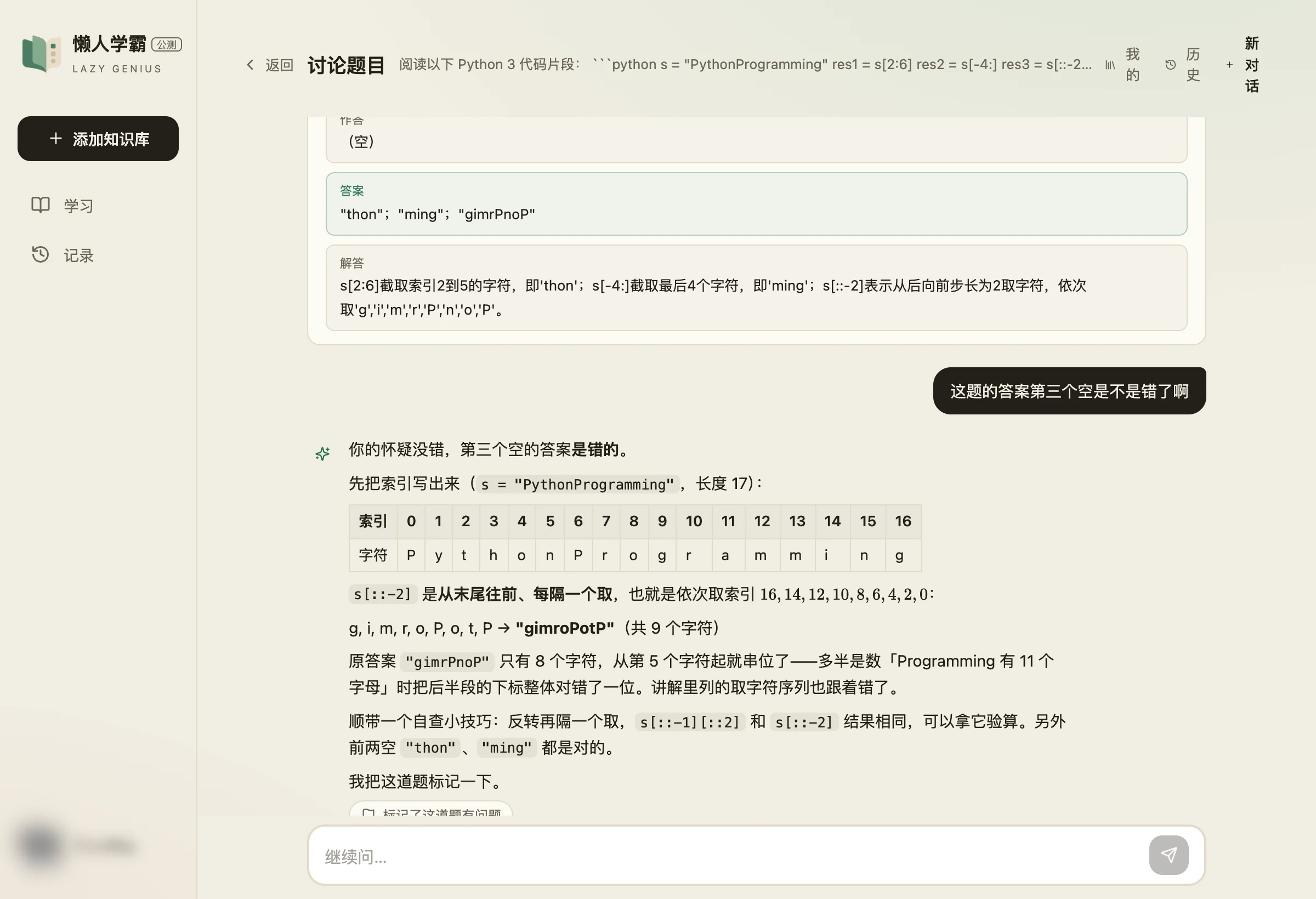
Task: Click the character cell 't'
Action: point(466,555)
